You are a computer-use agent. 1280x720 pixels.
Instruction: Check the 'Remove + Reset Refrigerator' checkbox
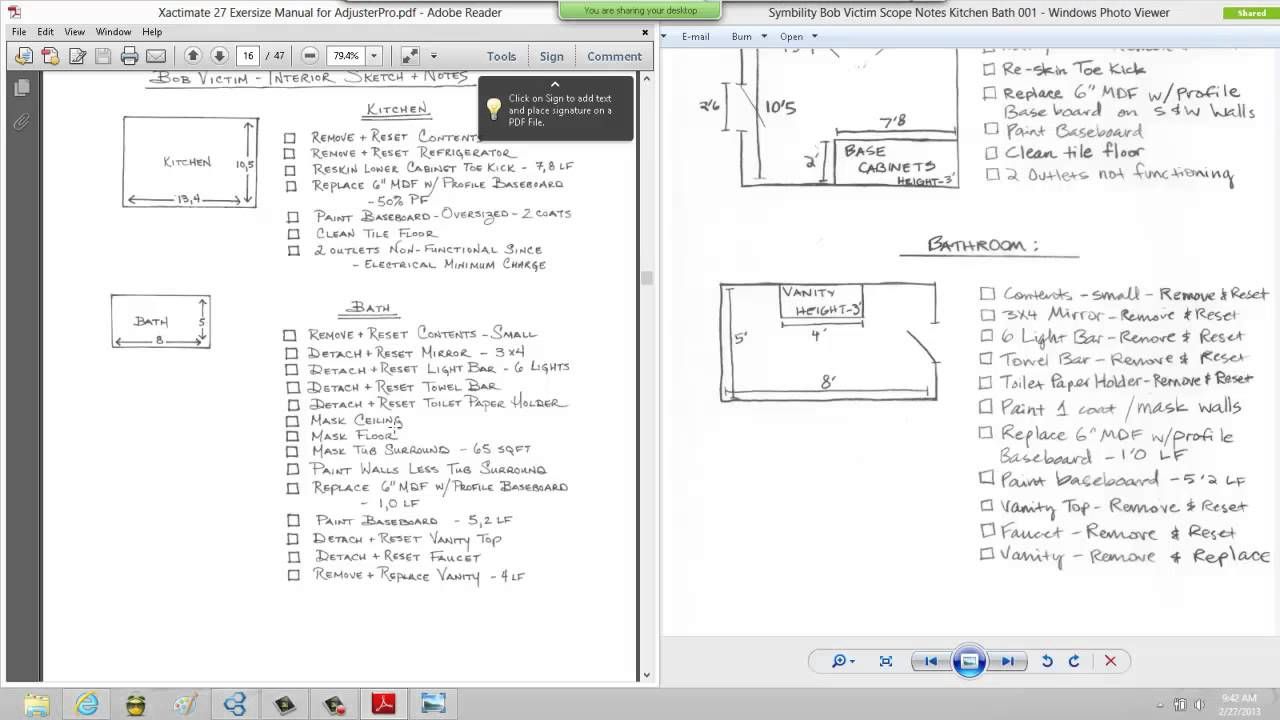point(290,155)
